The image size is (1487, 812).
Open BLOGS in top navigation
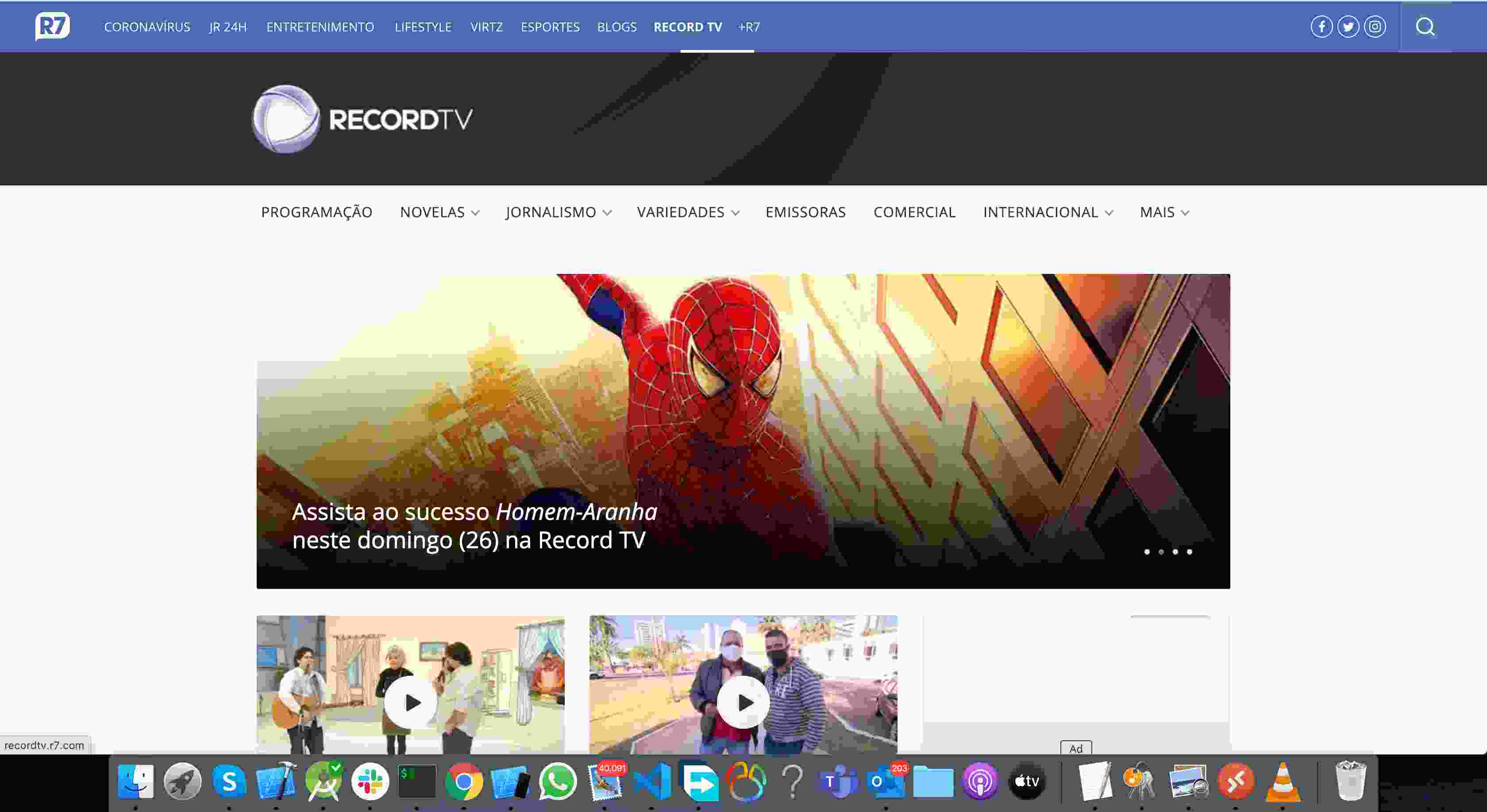click(x=617, y=27)
